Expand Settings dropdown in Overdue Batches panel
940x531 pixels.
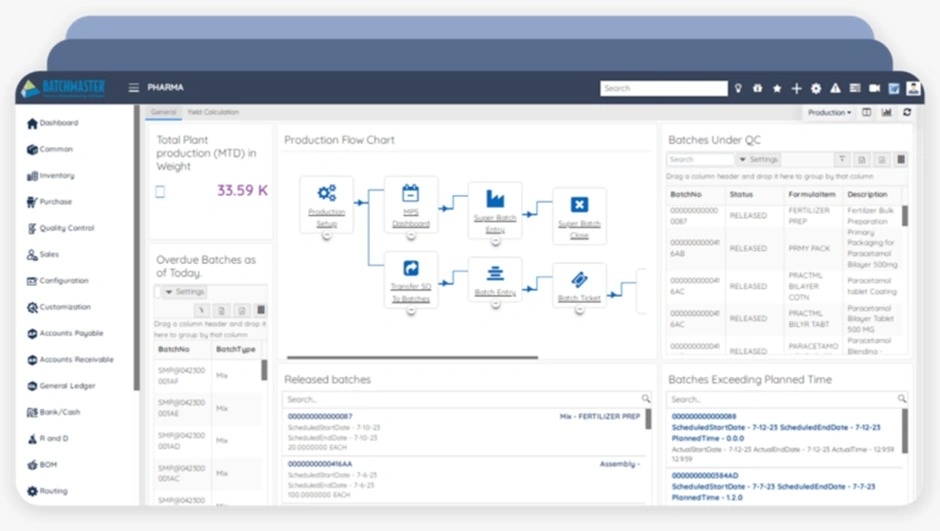tap(181, 292)
